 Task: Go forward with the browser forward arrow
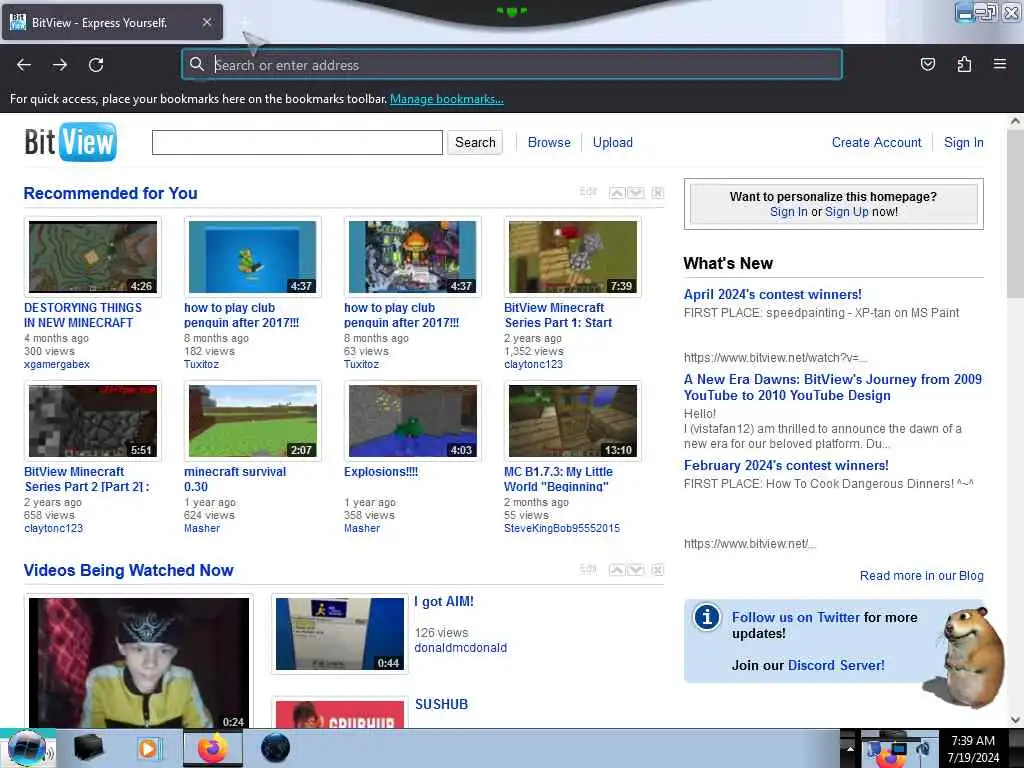[x=60, y=65]
